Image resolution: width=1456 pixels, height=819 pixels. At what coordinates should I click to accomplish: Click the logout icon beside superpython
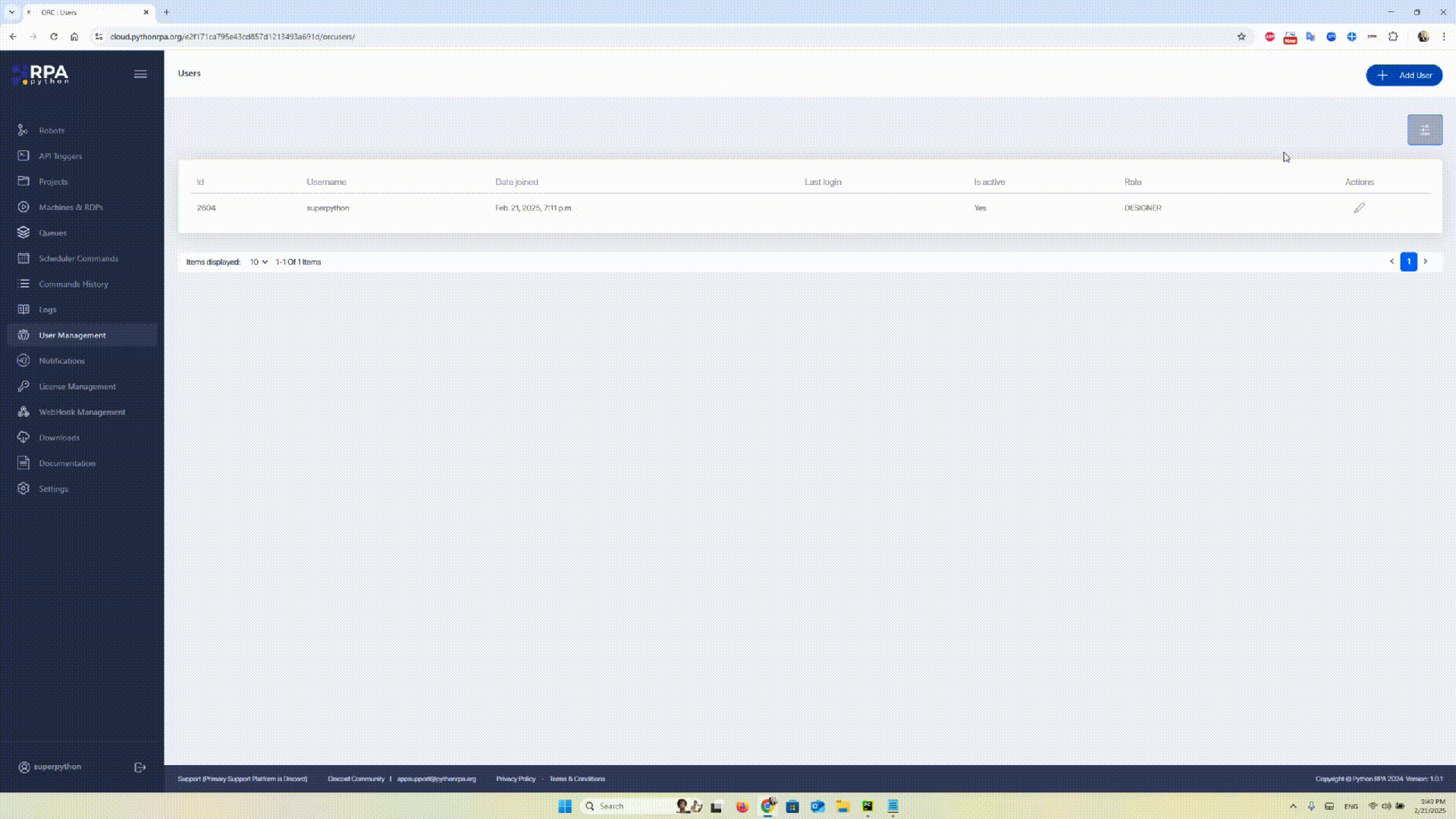(x=140, y=767)
